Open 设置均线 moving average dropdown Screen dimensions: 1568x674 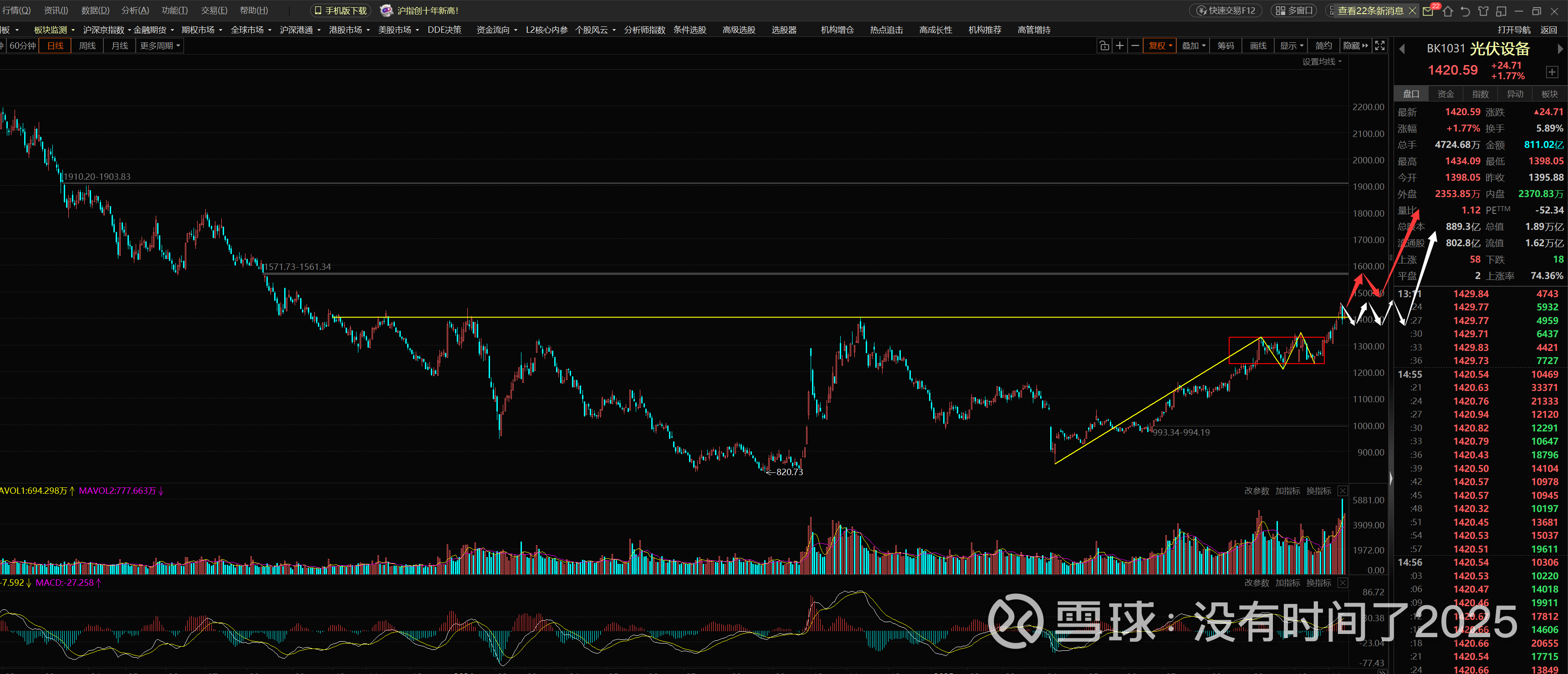pyautogui.click(x=1322, y=61)
